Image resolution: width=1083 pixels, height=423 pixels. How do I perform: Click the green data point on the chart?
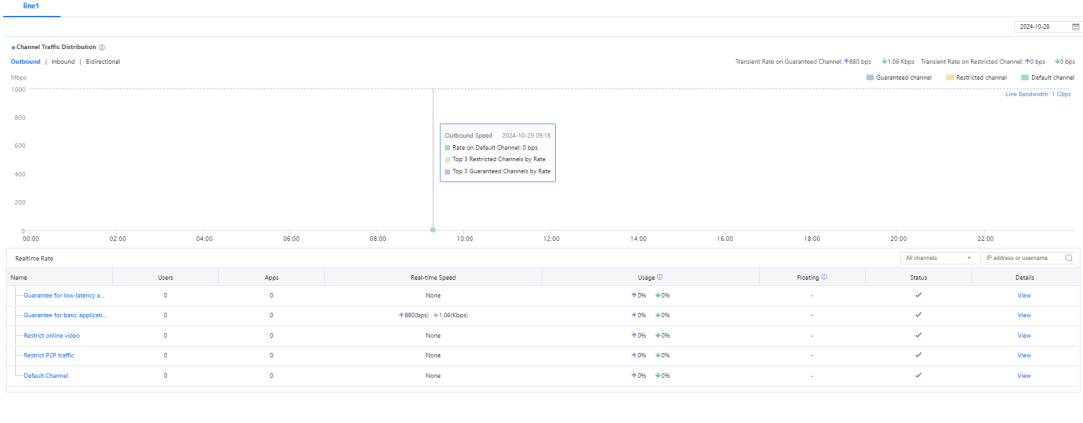(432, 230)
